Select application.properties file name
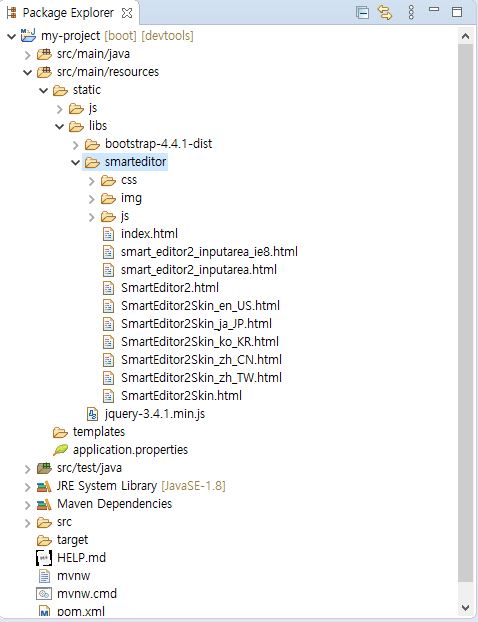The width and height of the screenshot is (478, 622). coord(131,450)
